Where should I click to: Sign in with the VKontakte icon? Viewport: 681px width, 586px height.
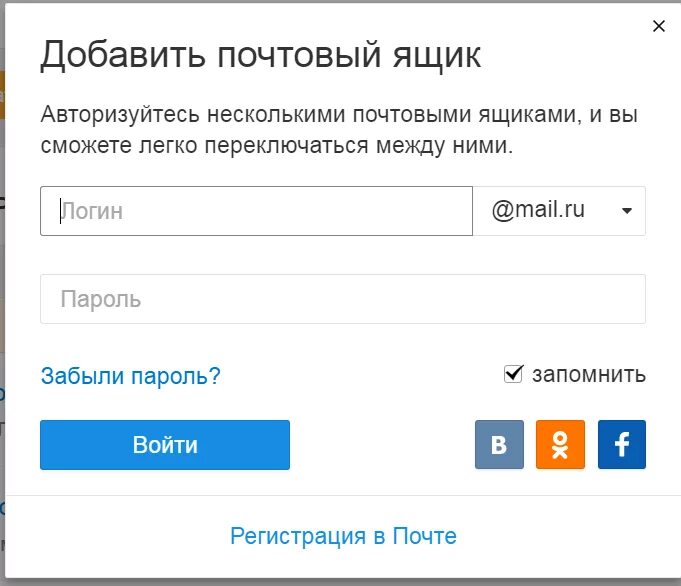coord(499,444)
